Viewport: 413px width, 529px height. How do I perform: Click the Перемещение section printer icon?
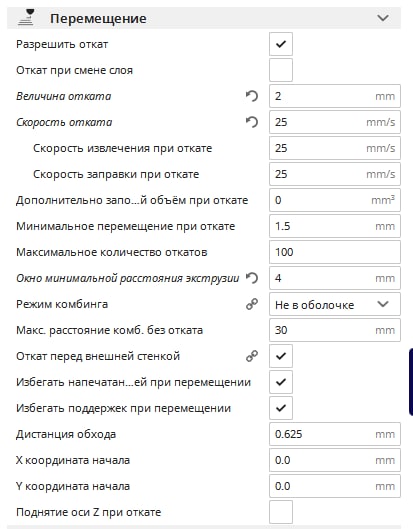point(26,18)
